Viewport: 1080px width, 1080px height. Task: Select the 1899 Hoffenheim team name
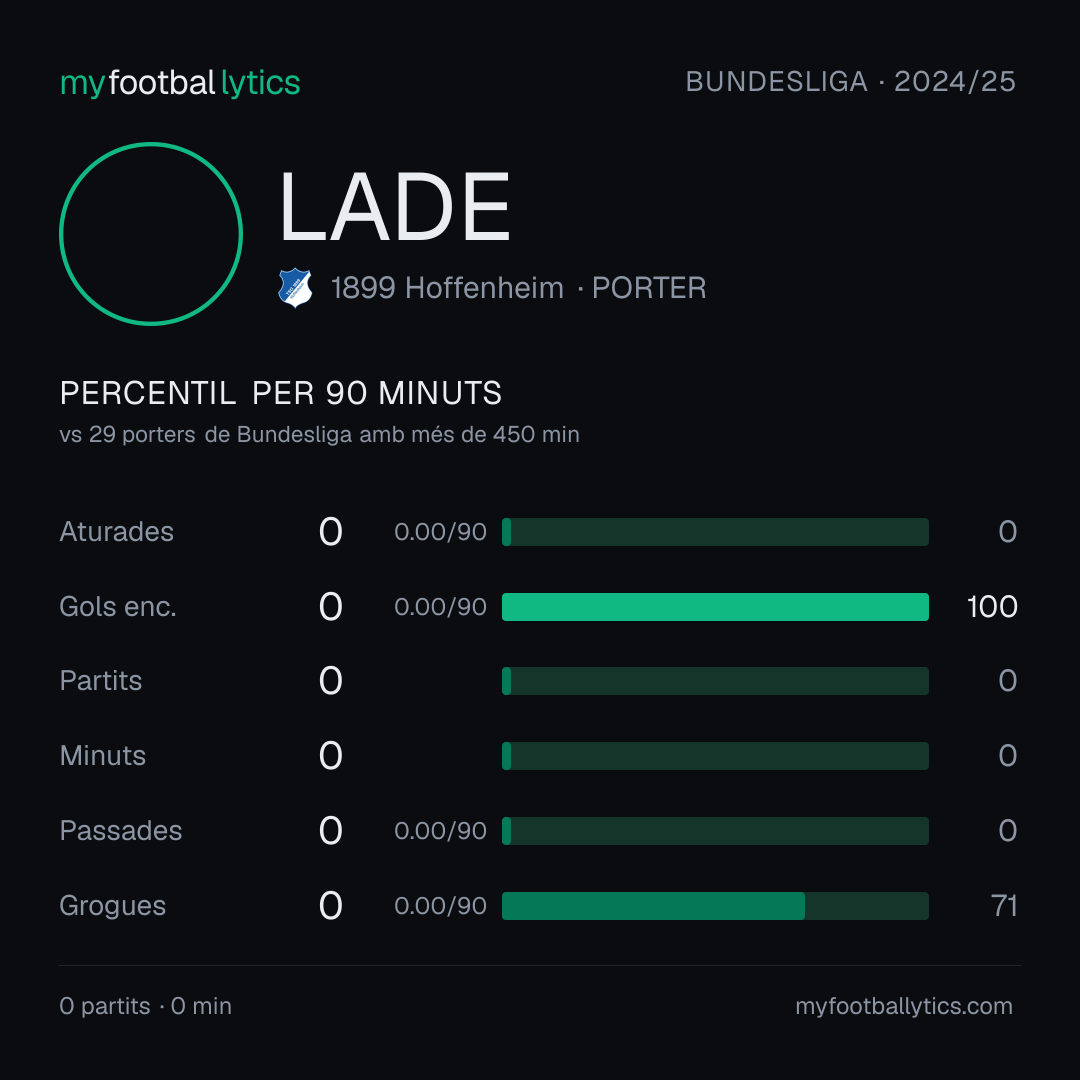[447, 288]
